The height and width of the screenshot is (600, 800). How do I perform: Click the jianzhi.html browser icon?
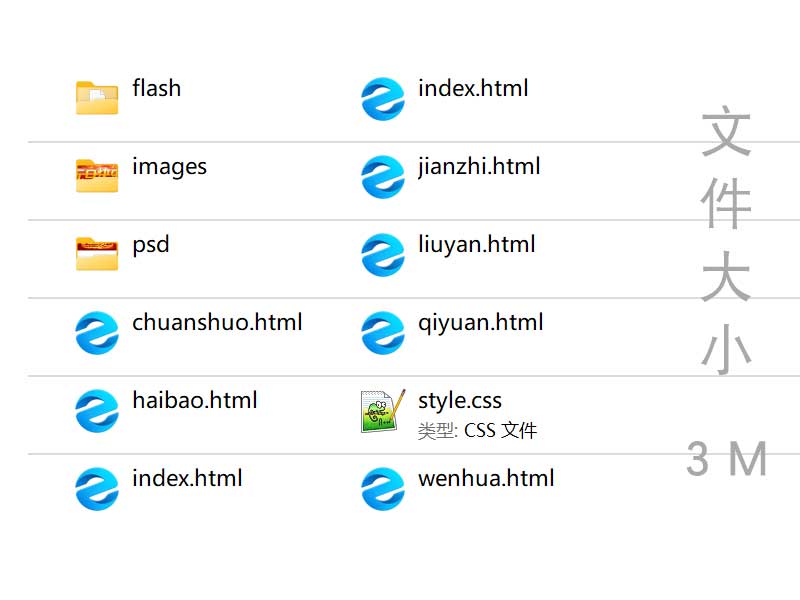383,177
